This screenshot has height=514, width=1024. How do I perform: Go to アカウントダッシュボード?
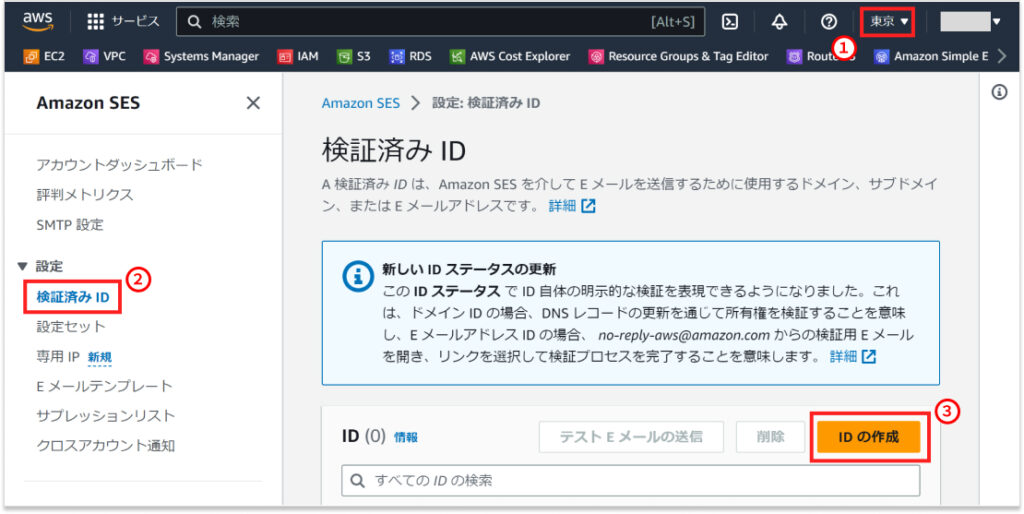coord(120,165)
